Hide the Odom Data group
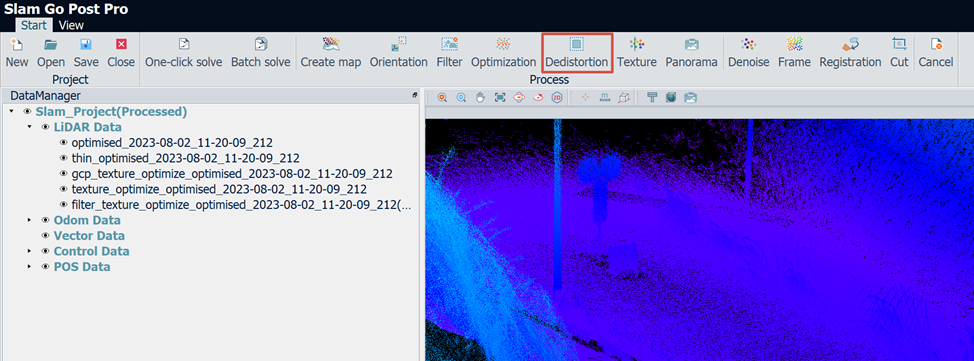This screenshot has width=974, height=361. pyautogui.click(x=45, y=220)
